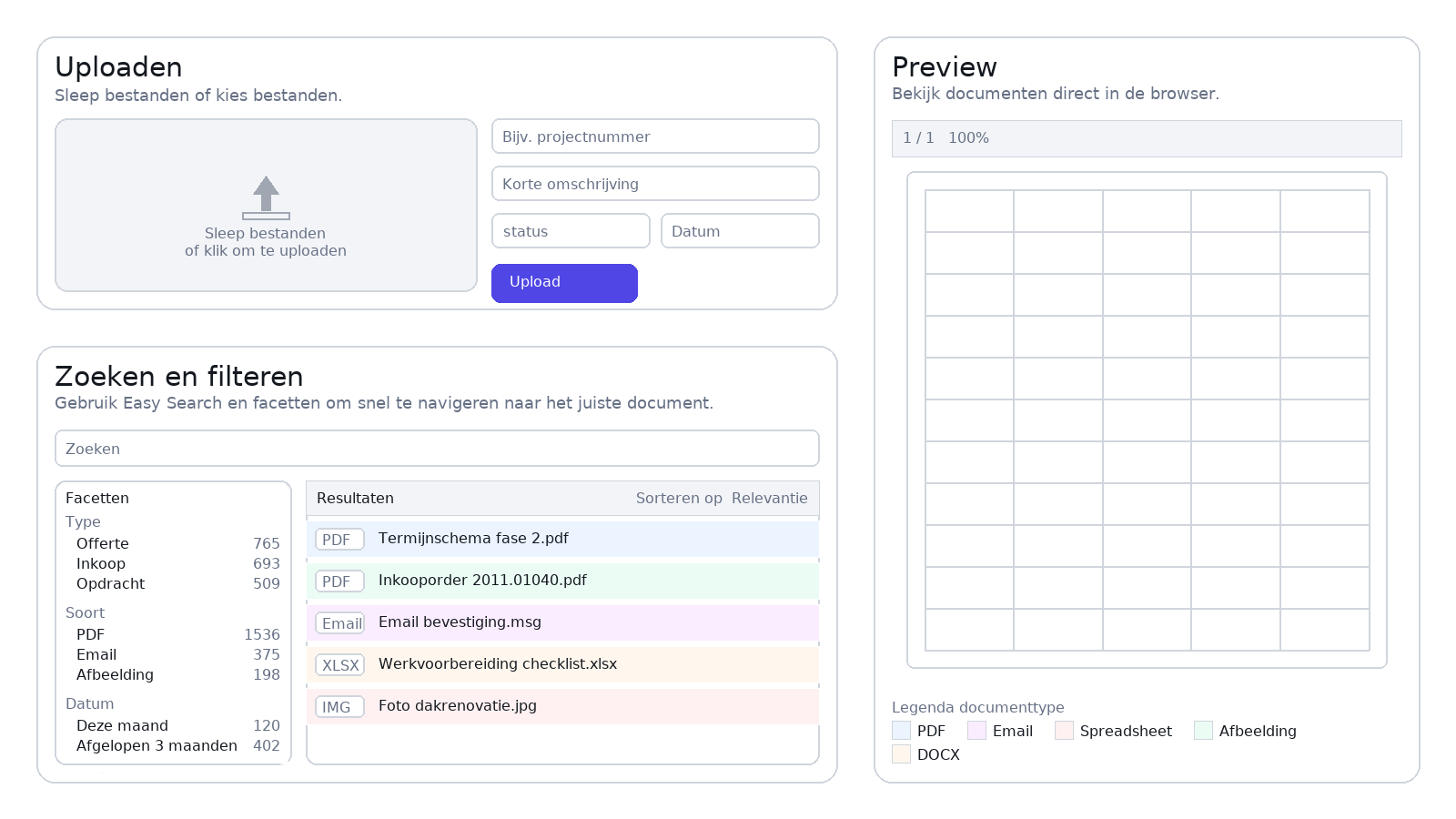This screenshot has height=819, width=1456.
Task: Click the PDF legend color square
Action: pyautogui.click(x=900, y=729)
